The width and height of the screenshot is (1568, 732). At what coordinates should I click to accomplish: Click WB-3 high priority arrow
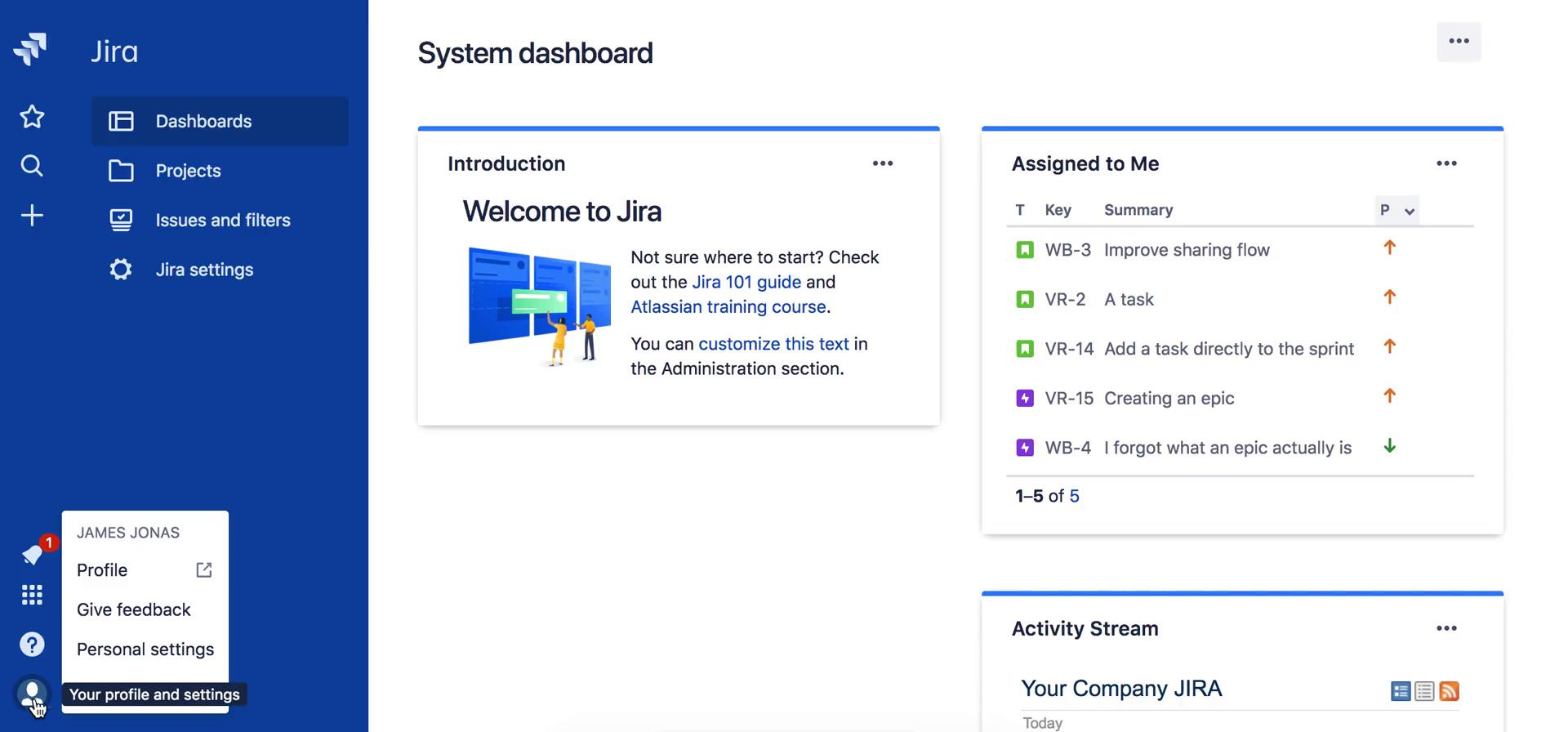tap(1389, 248)
